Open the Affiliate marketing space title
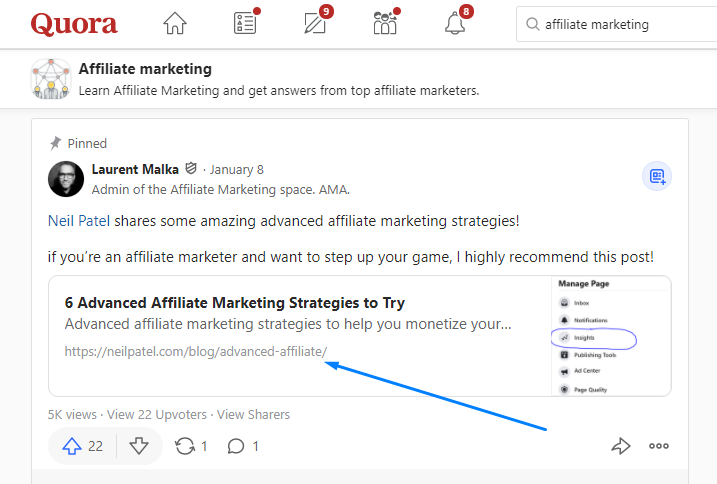 [x=145, y=69]
